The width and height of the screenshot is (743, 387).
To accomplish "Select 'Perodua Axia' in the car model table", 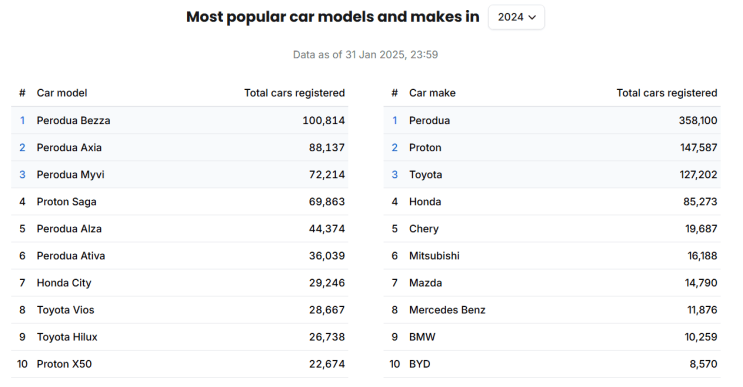I will [x=69, y=147].
